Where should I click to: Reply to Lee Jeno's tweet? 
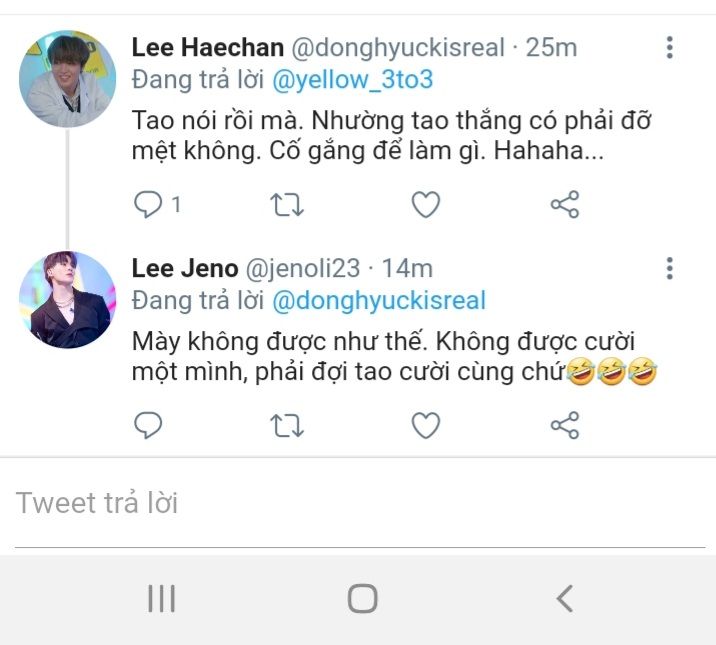[x=148, y=425]
